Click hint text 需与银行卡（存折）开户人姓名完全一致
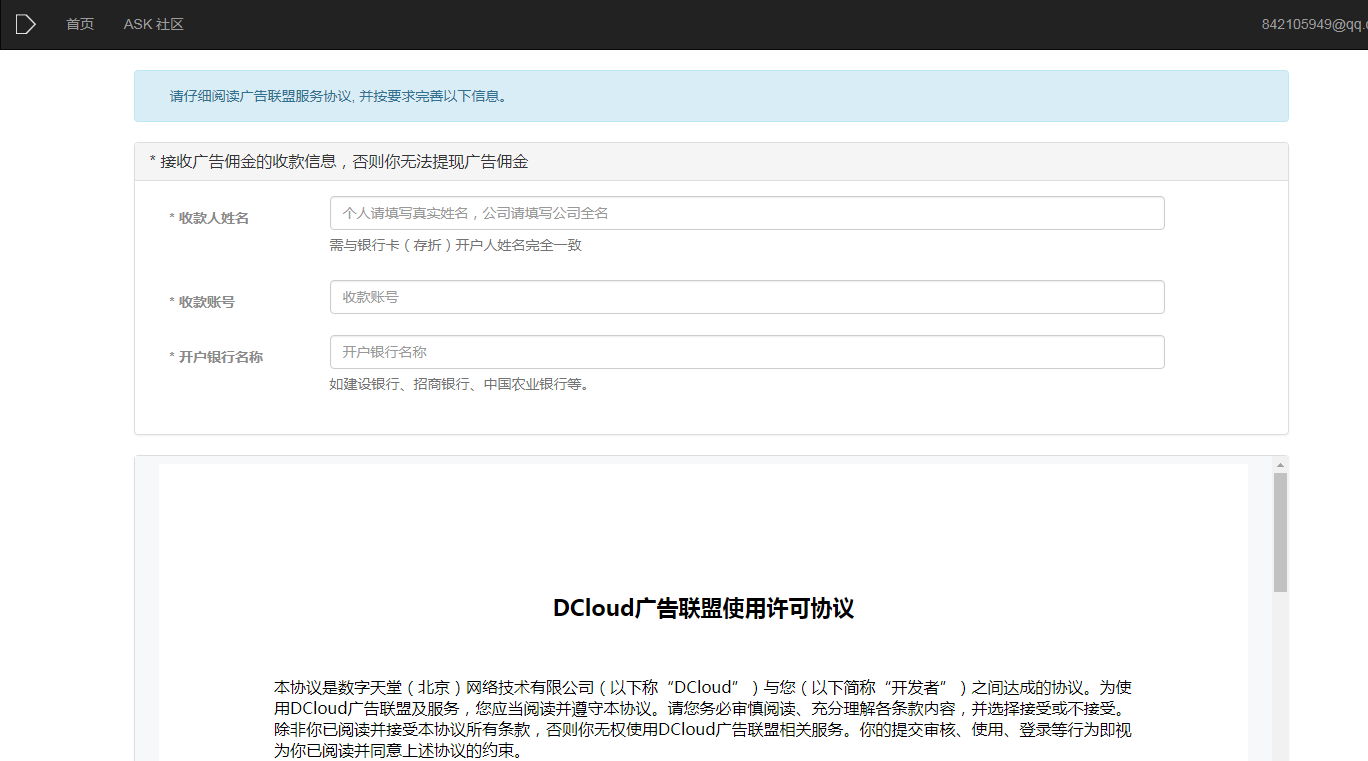Image resolution: width=1368 pixels, height=761 pixels. [x=456, y=245]
